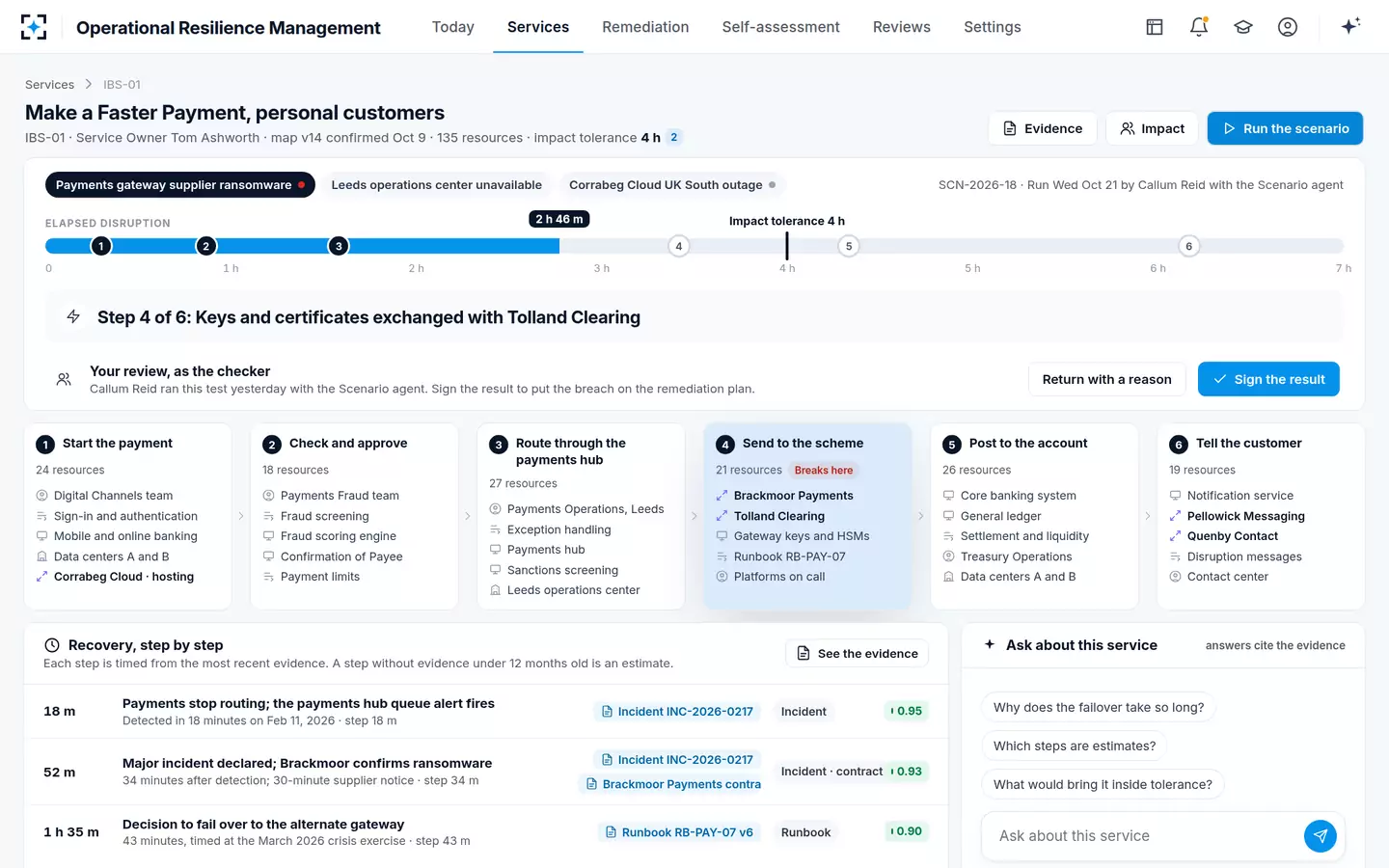Image resolution: width=1389 pixels, height=868 pixels.
Task: Select step 4 marker on the timeline
Action: (x=679, y=246)
